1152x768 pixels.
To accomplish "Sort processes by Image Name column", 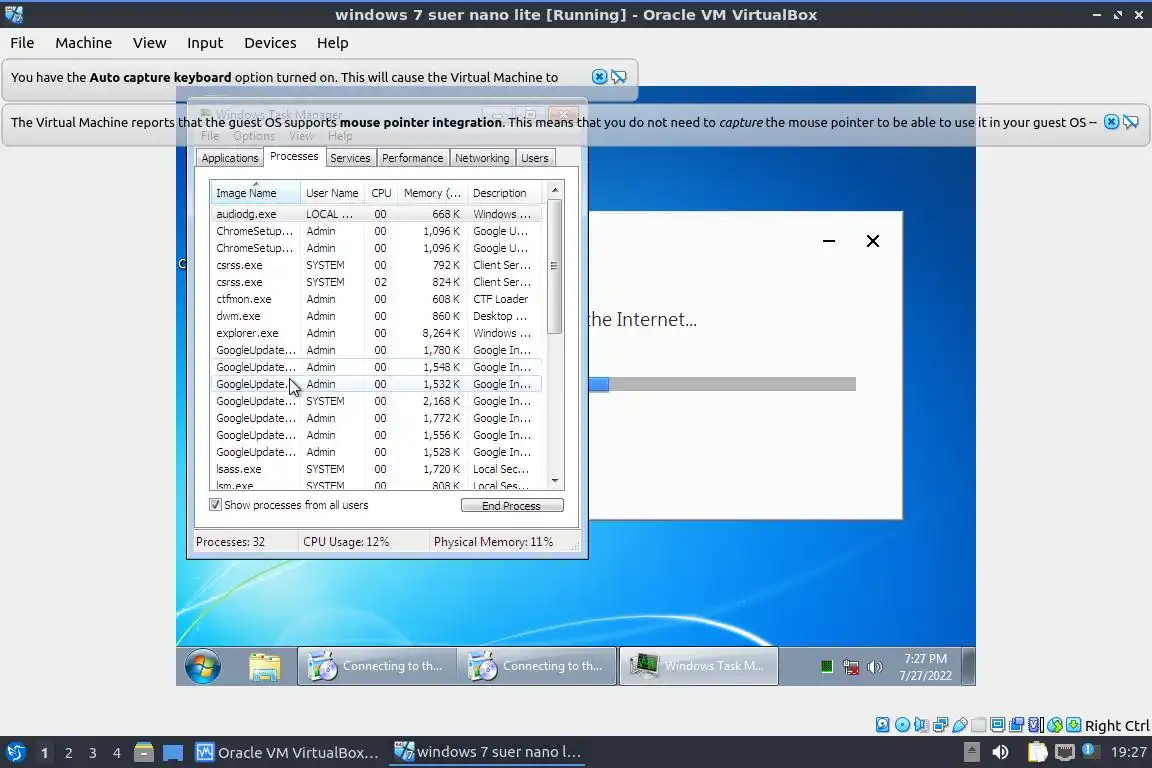I will (x=255, y=193).
